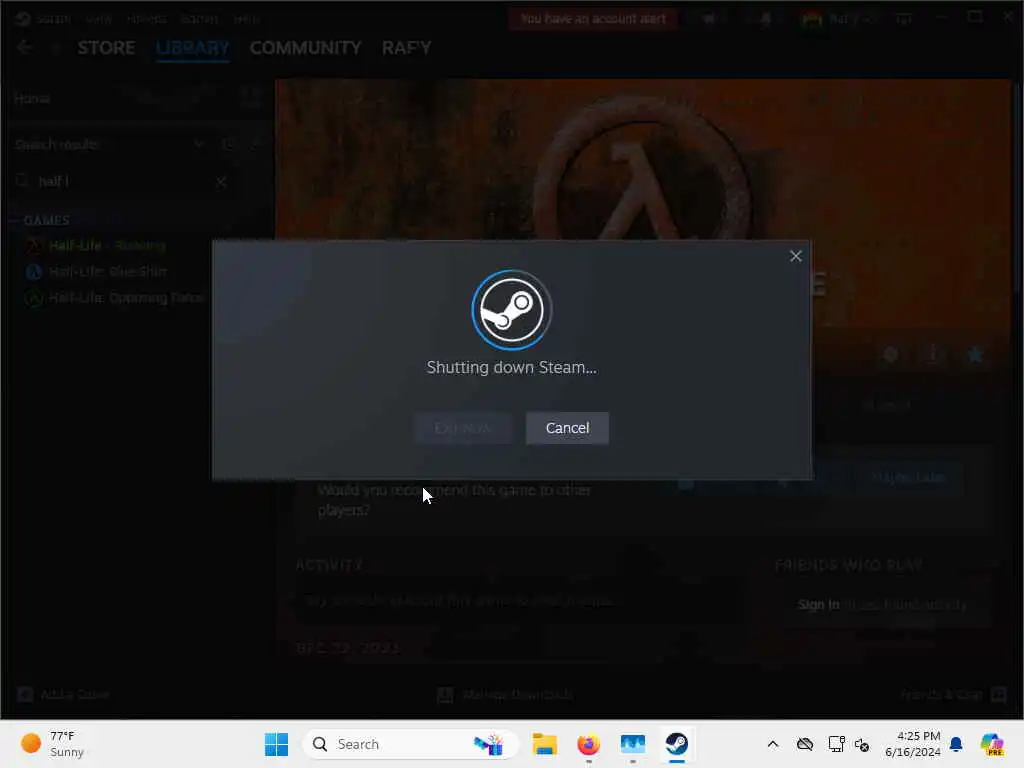Viewport: 1024px width, 768px height.
Task: Click the taskbar Search box
Action: coord(410,744)
